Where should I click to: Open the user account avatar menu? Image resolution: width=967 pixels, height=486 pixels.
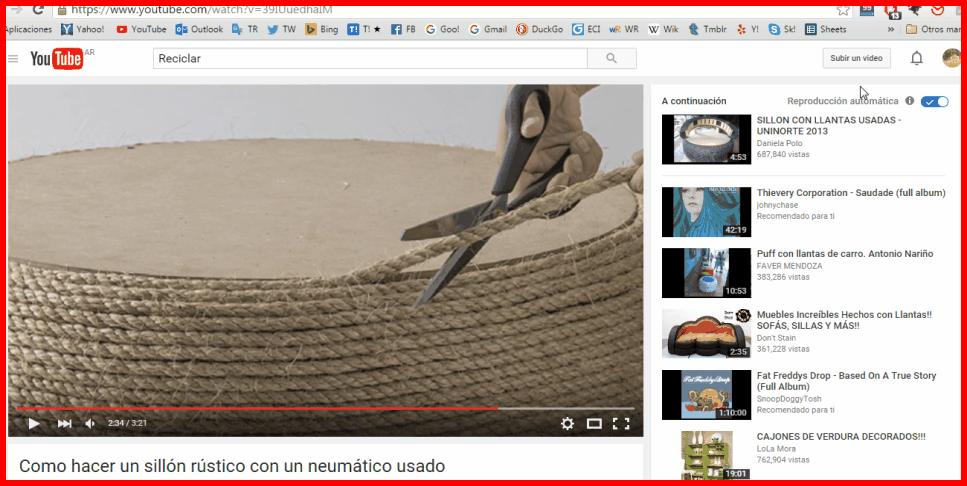tap(952, 58)
